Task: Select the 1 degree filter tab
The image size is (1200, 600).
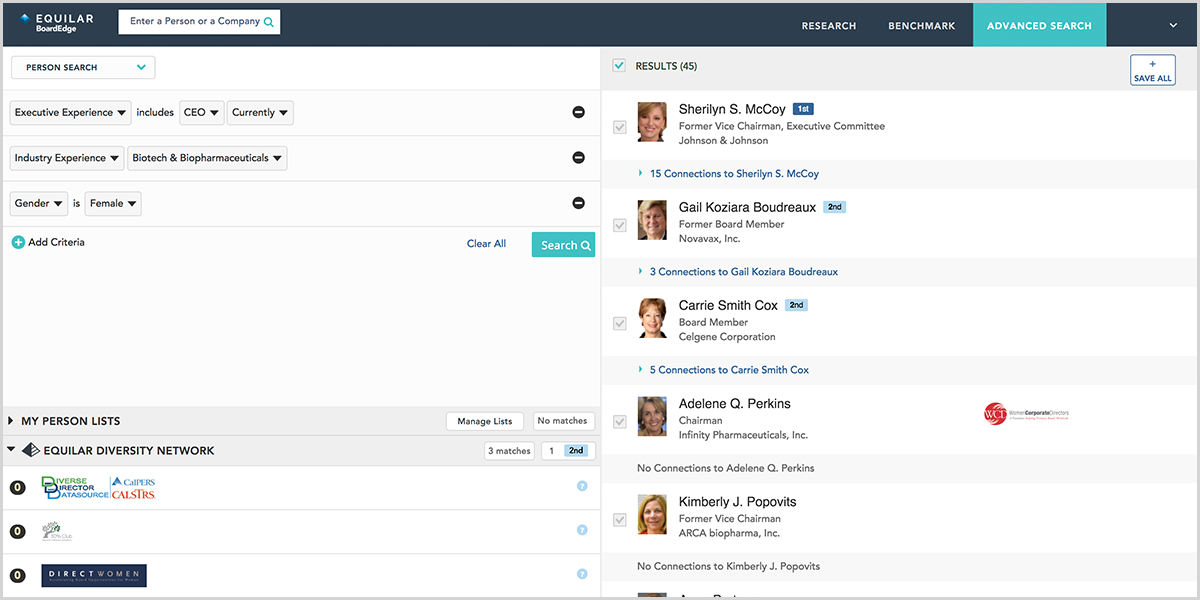Action: click(x=551, y=451)
